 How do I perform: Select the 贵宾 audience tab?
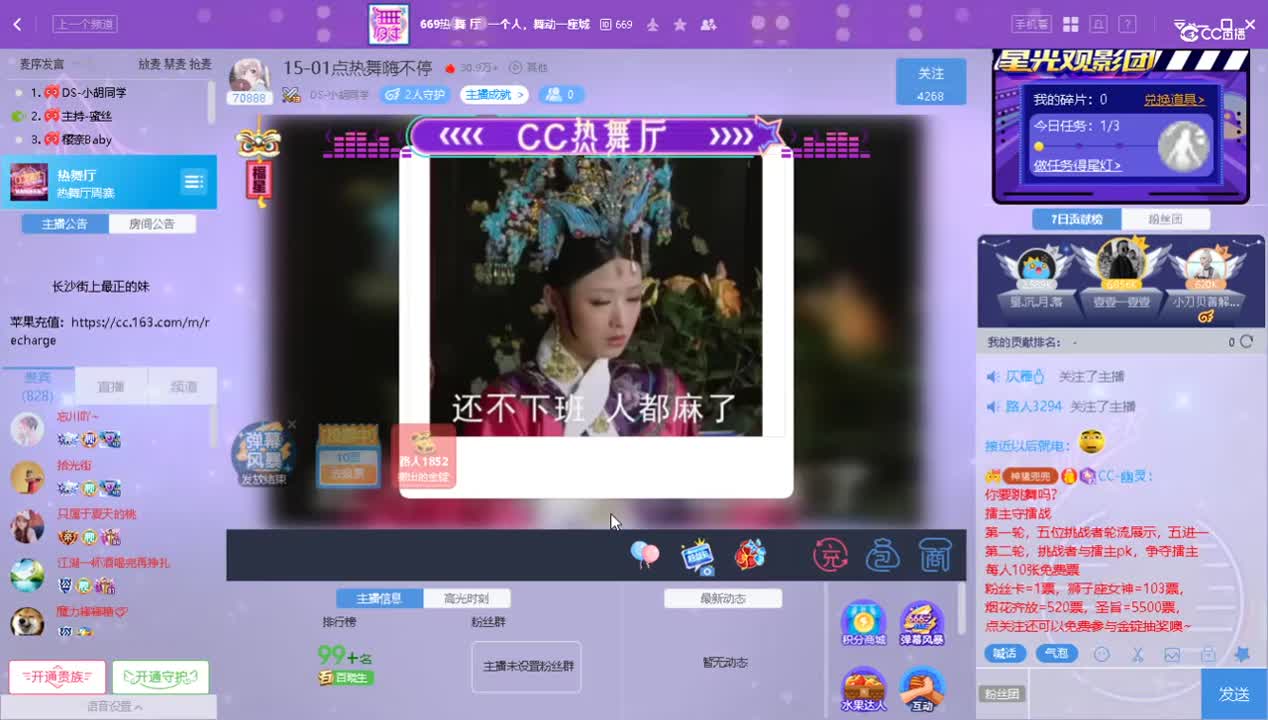click(x=38, y=386)
